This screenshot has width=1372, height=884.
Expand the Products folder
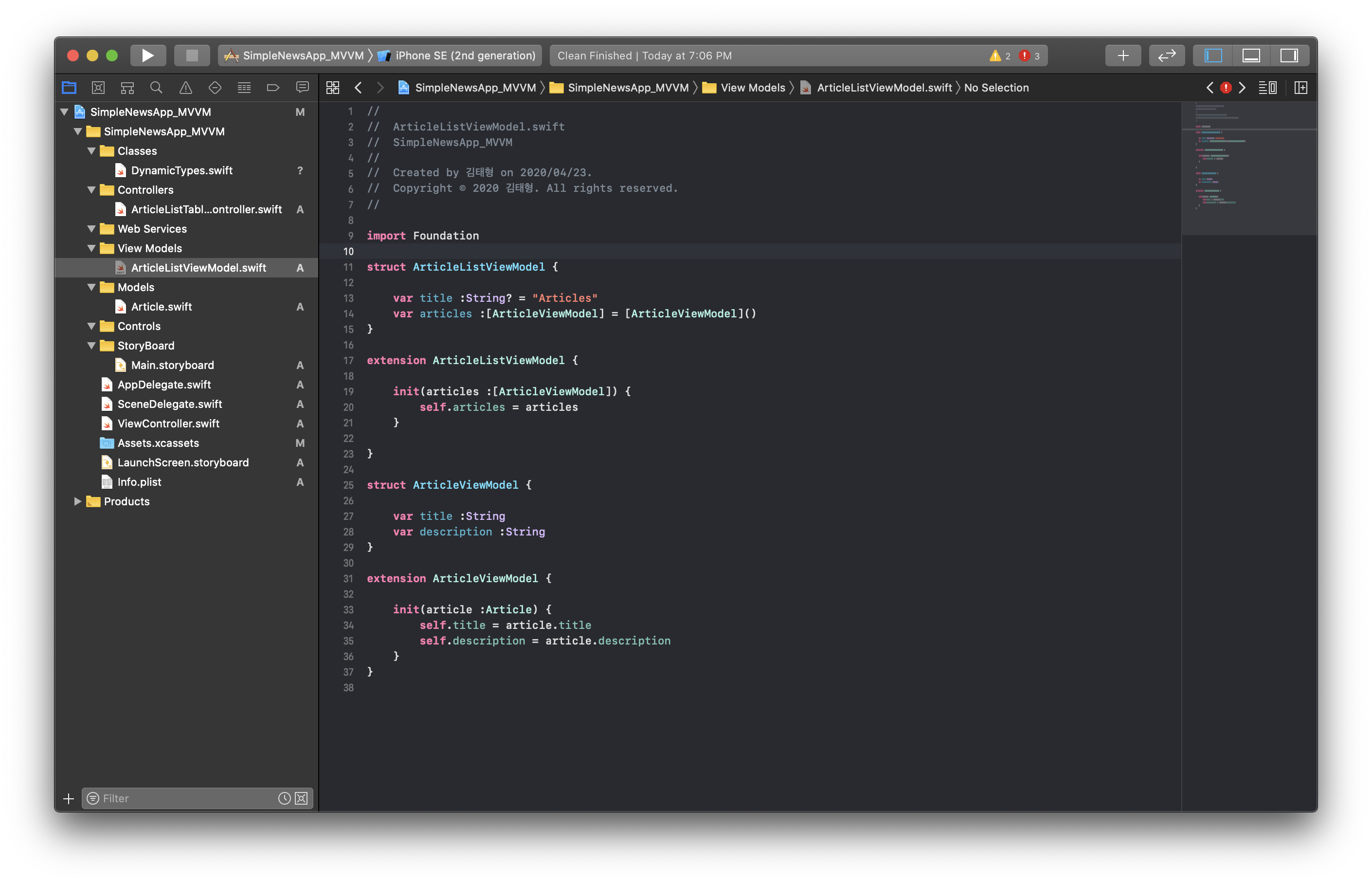pyautogui.click(x=78, y=502)
